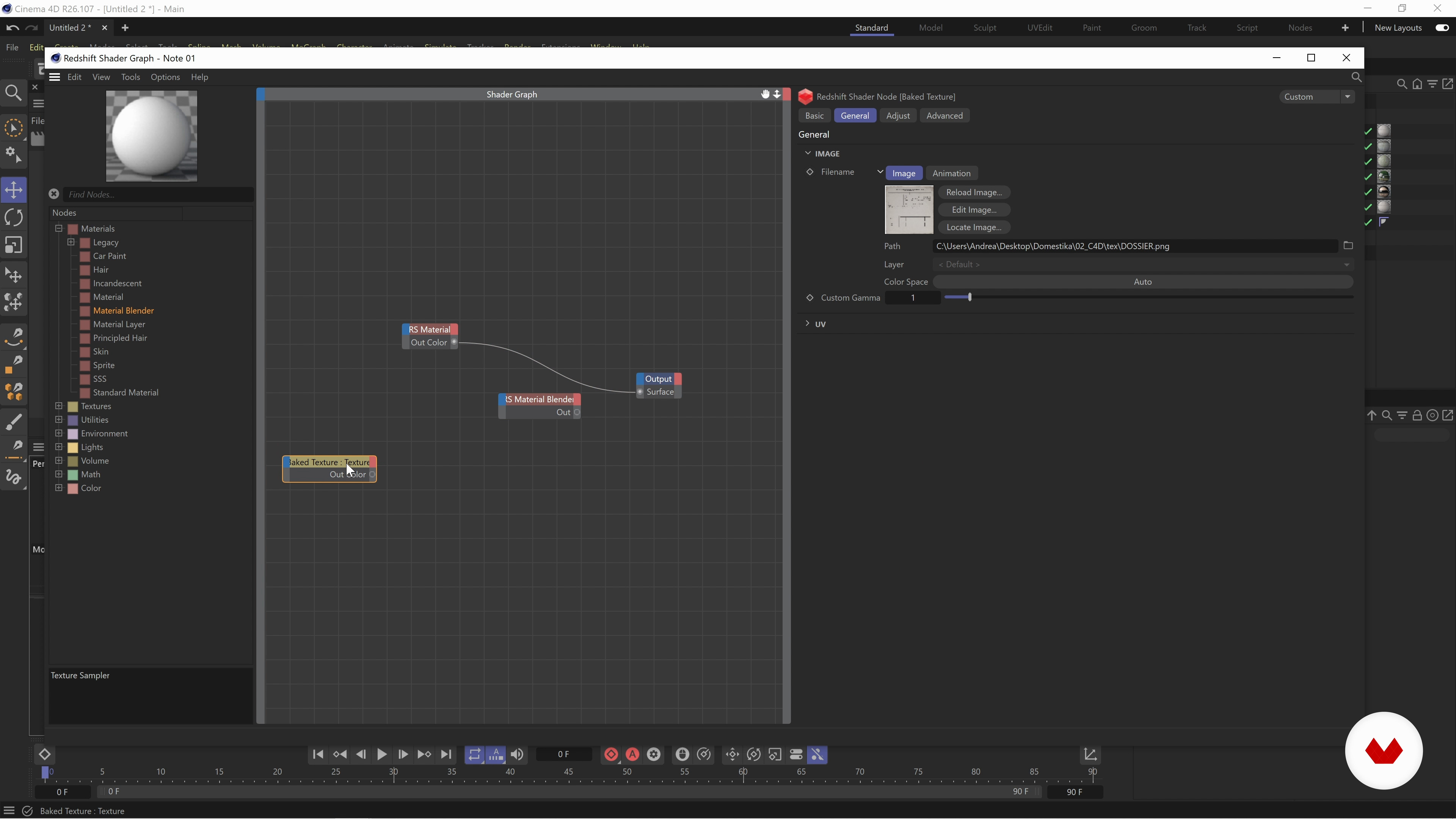Click the Record Active Objects button

pyautogui.click(x=611, y=755)
